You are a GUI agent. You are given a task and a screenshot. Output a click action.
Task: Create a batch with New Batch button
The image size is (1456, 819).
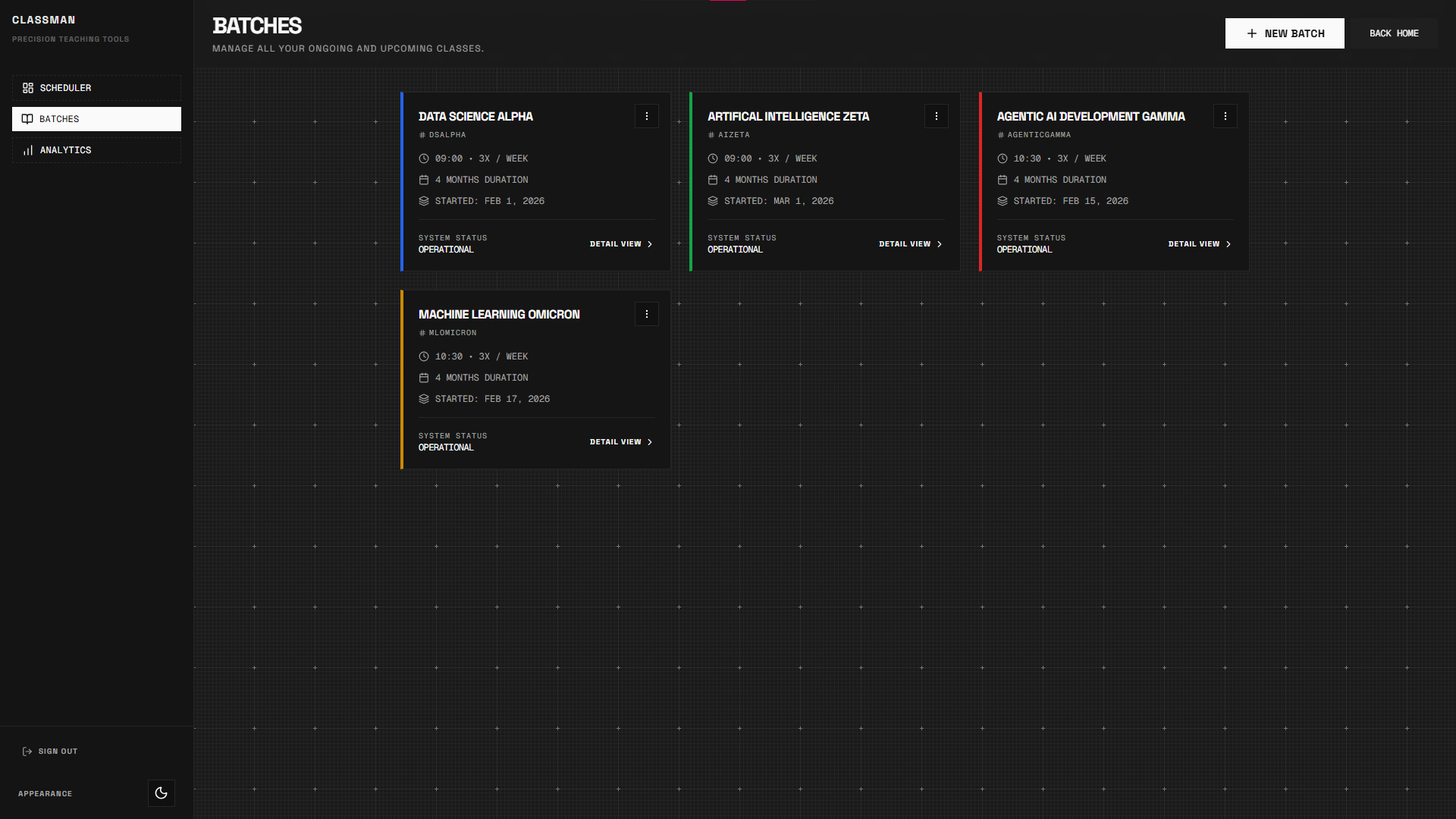[1285, 33]
